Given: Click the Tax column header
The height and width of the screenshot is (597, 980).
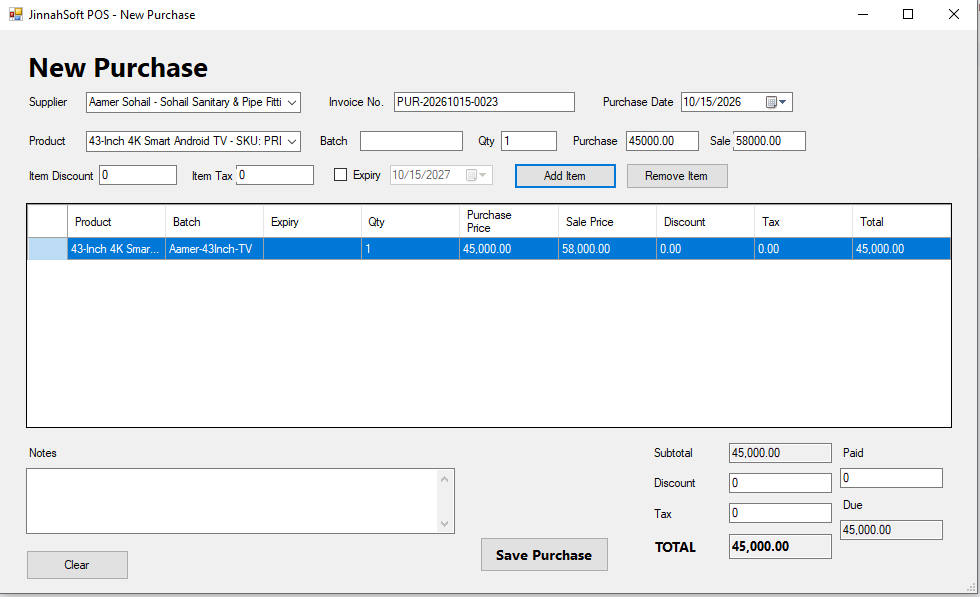Looking at the screenshot, I should [x=804, y=221].
